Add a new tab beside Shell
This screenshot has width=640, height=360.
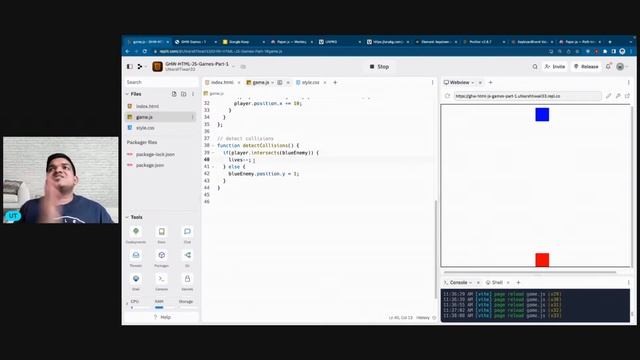click(518, 282)
